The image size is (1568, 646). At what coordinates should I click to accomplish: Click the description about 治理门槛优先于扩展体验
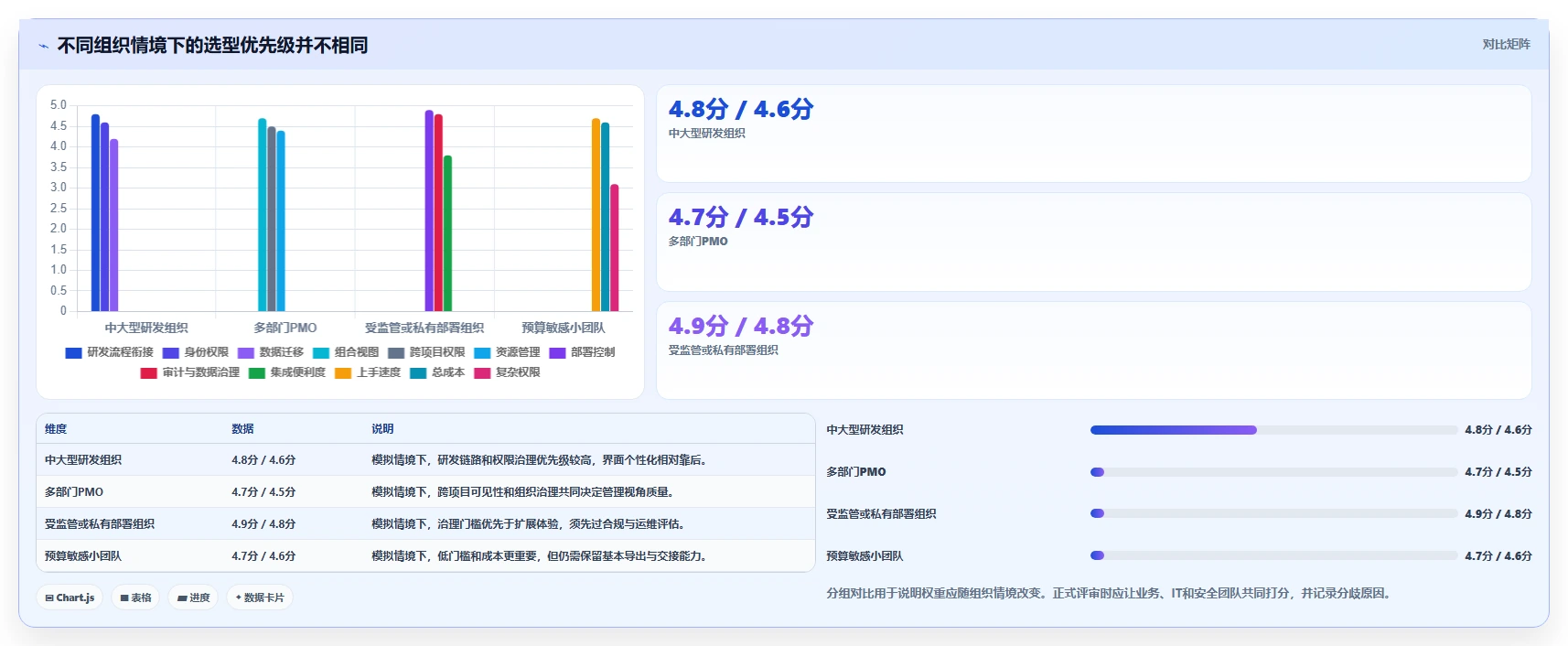pos(530,524)
